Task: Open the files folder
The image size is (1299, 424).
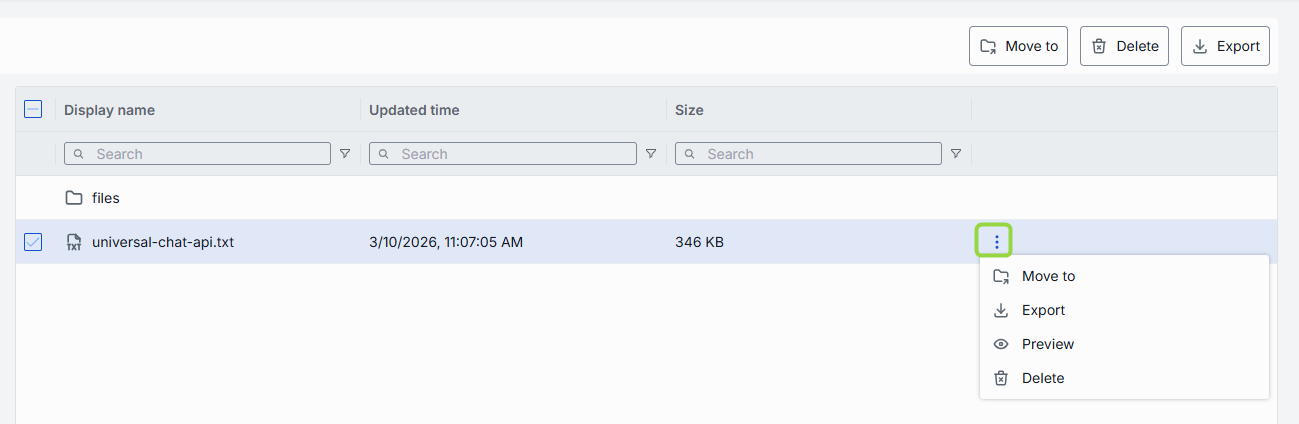Action: click(x=106, y=198)
